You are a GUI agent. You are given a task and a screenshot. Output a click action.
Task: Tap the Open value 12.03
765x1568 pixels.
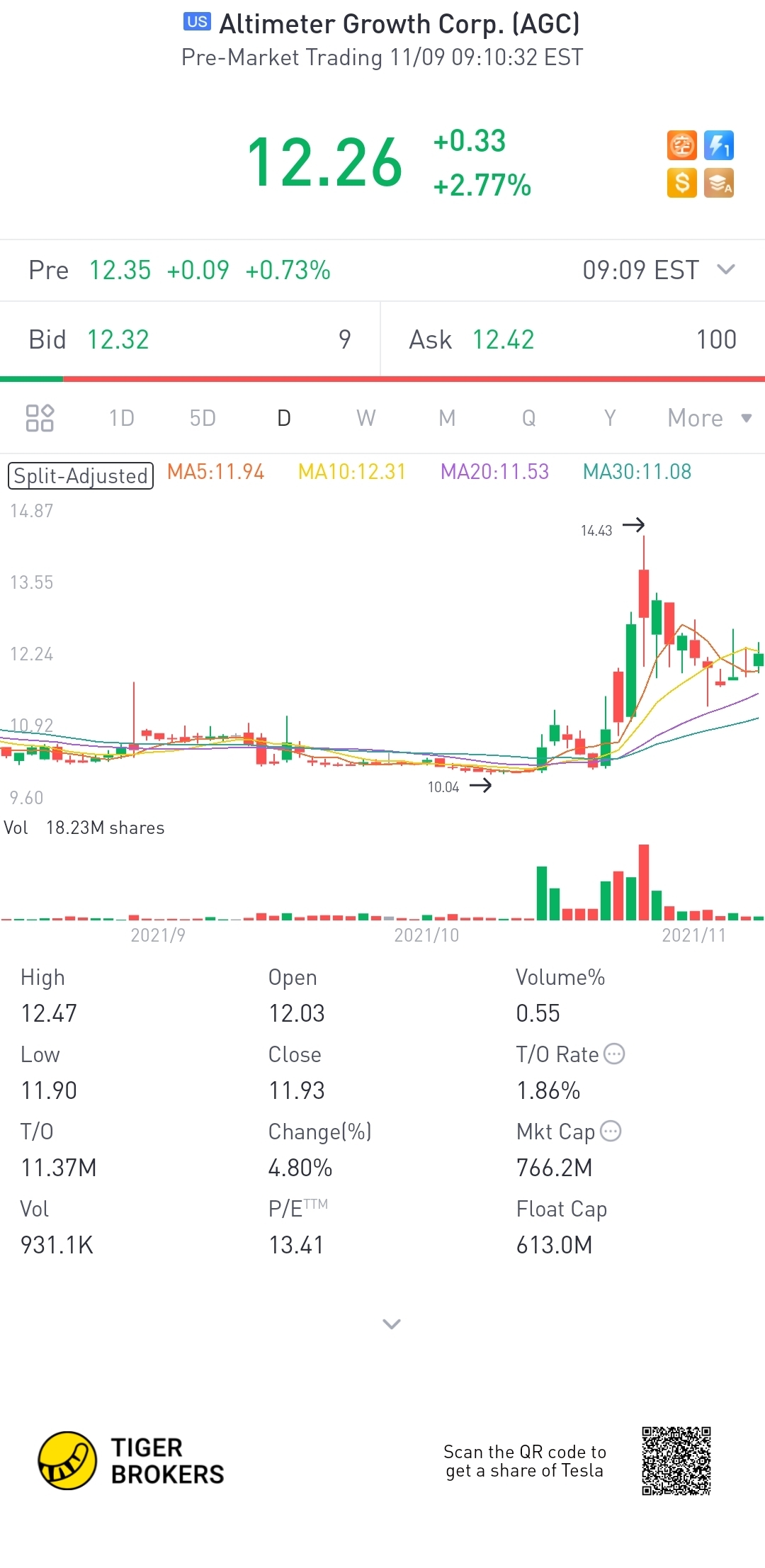[x=296, y=1013]
